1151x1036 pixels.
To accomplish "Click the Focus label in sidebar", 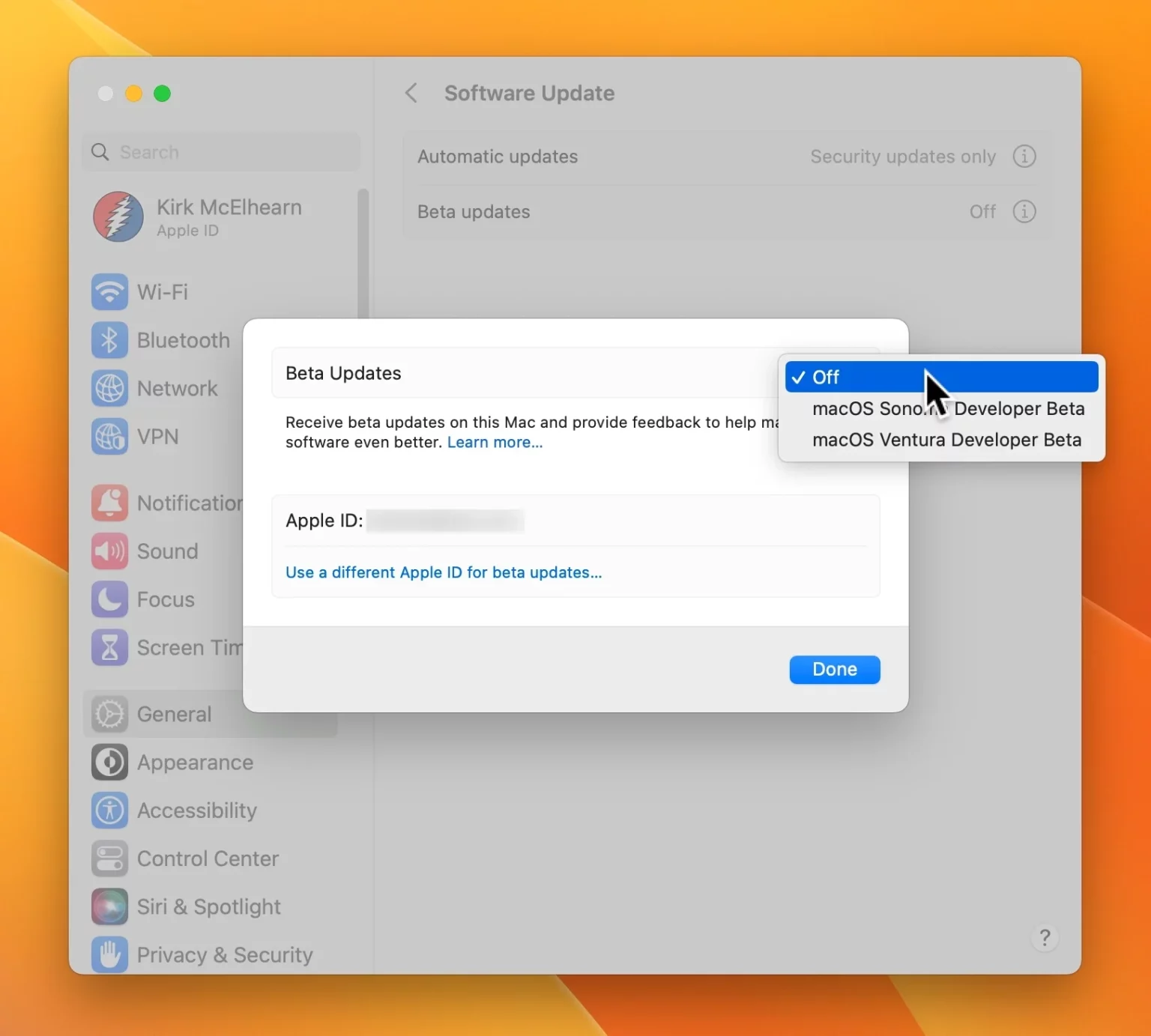I will click(x=166, y=599).
